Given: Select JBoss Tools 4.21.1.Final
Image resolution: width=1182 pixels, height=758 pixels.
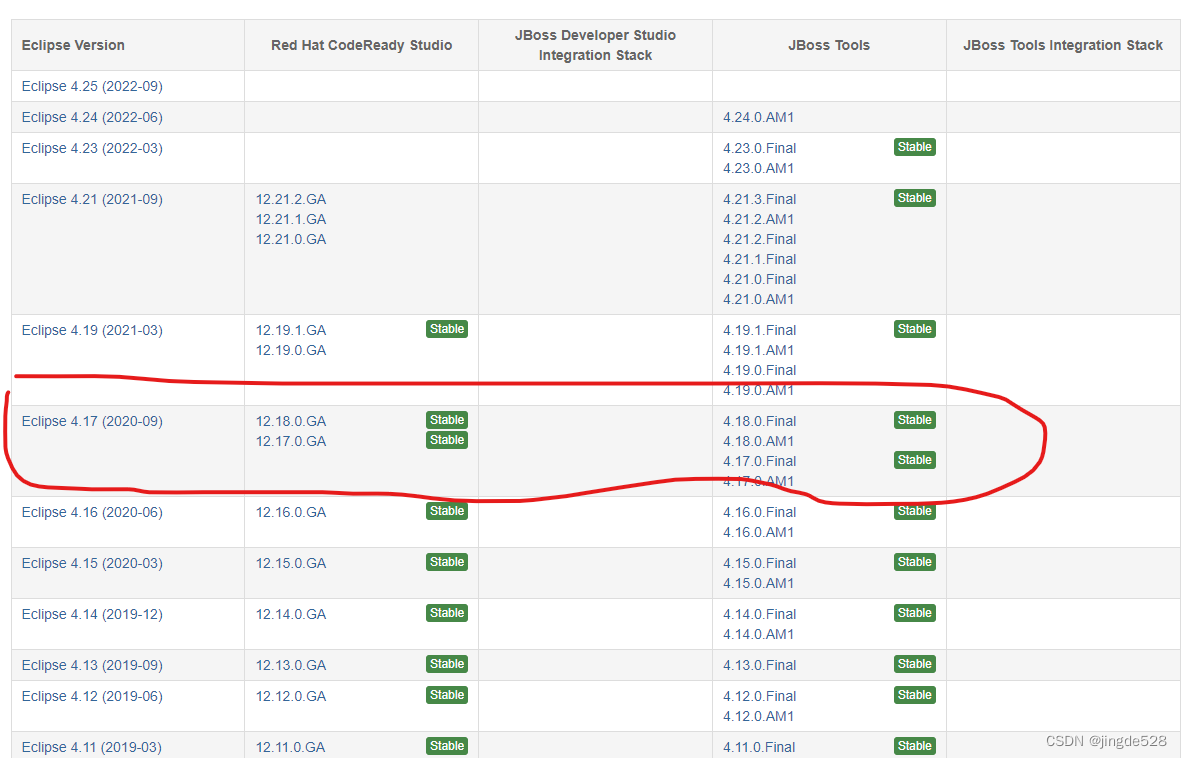Looking at the screenshot, I should (x=760, y=259).
